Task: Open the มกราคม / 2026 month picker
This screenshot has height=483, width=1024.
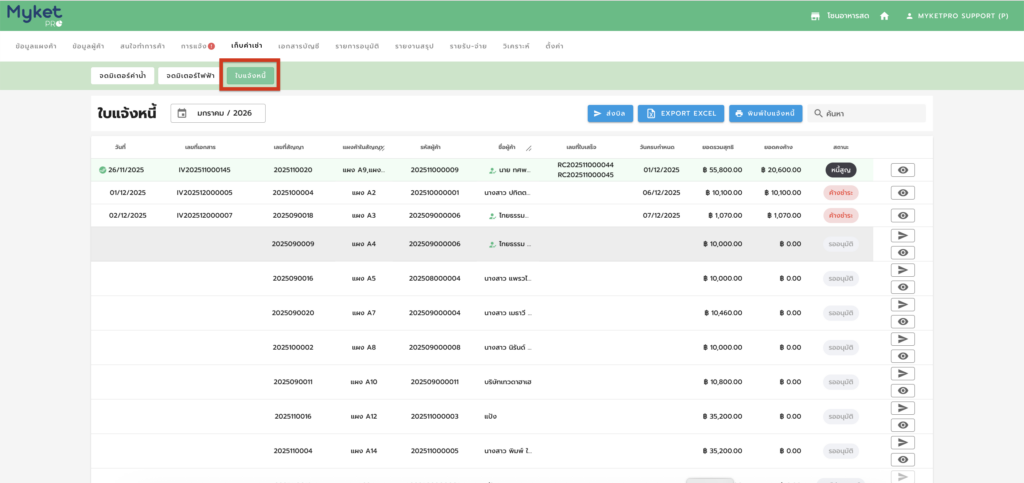Action: point(218,113)
